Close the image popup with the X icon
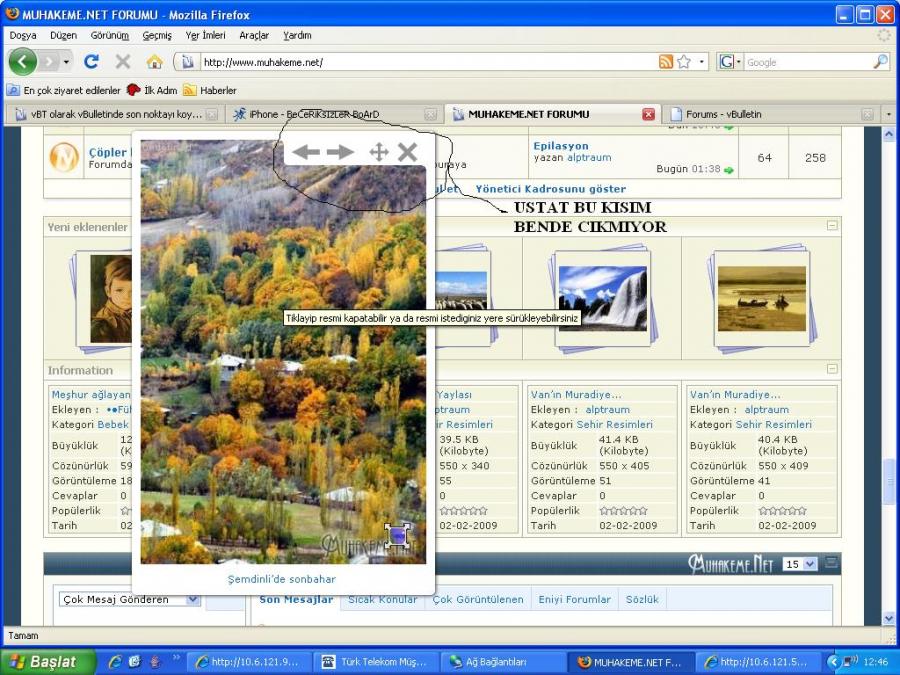This screenshot has width=900, height=675. [x=408, y=152]
